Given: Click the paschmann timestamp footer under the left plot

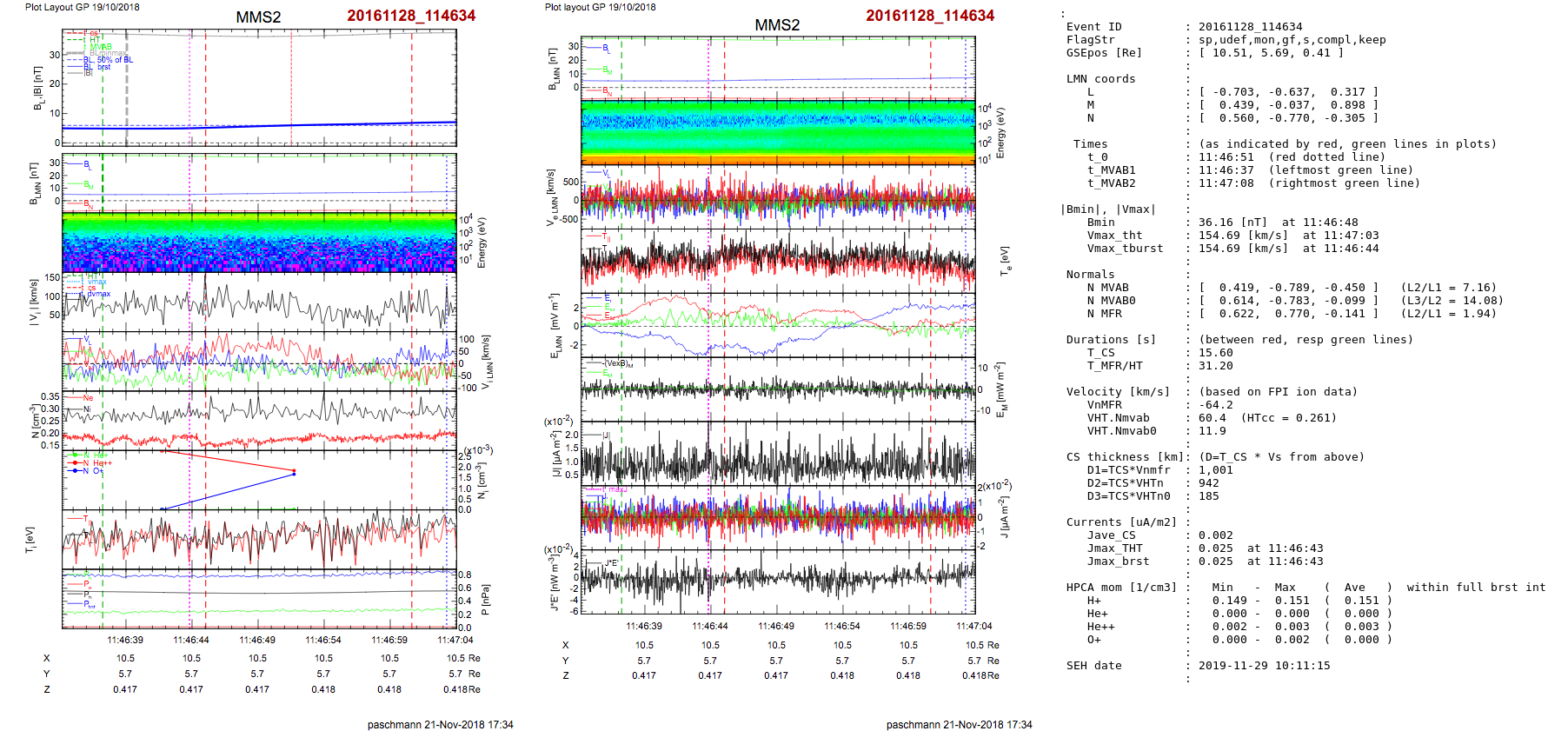Looking at the screenshot, I should coord(440,724).
